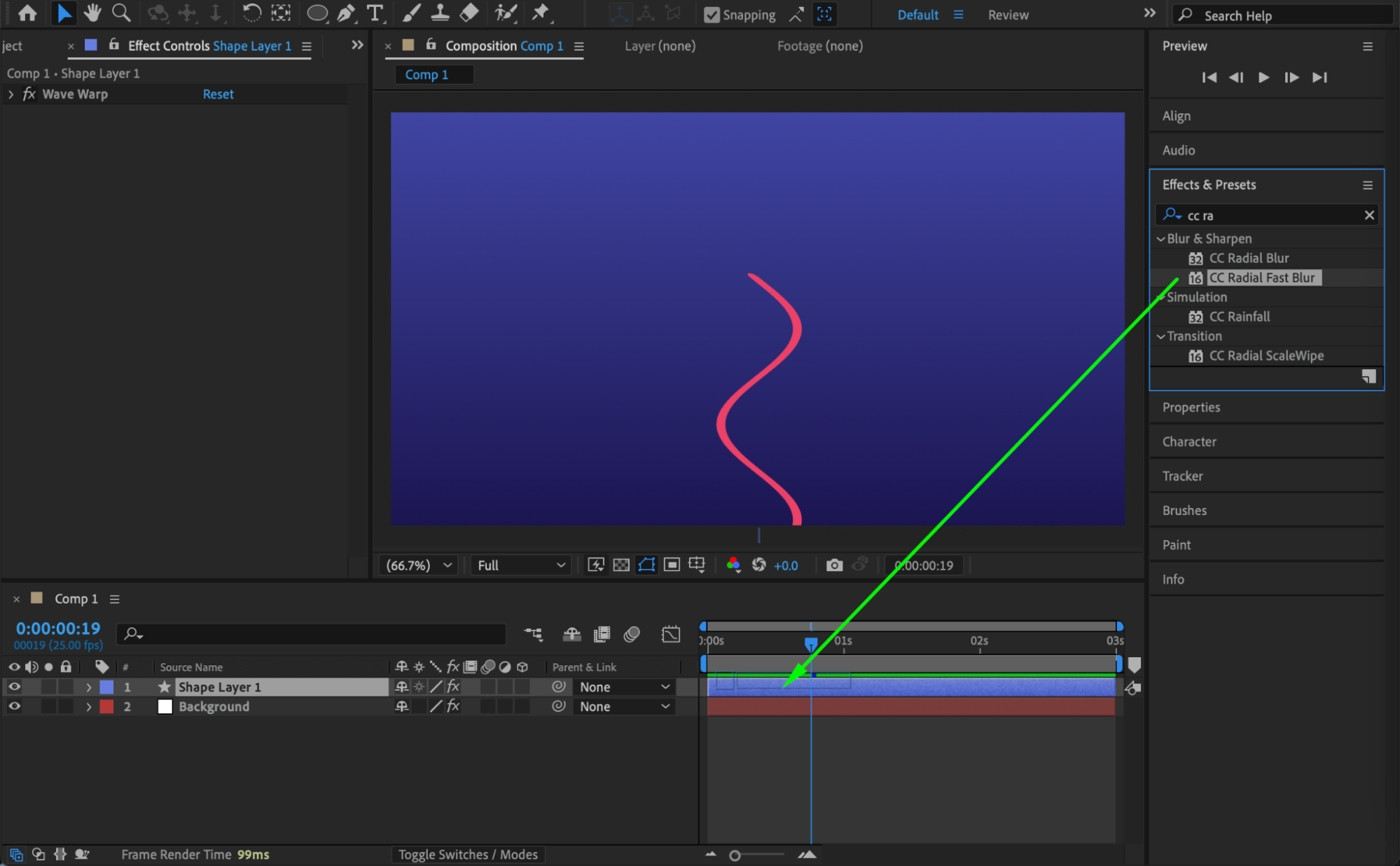Open the Show Channel color management icon
The image size is (1400, 866).
[733, 565]
